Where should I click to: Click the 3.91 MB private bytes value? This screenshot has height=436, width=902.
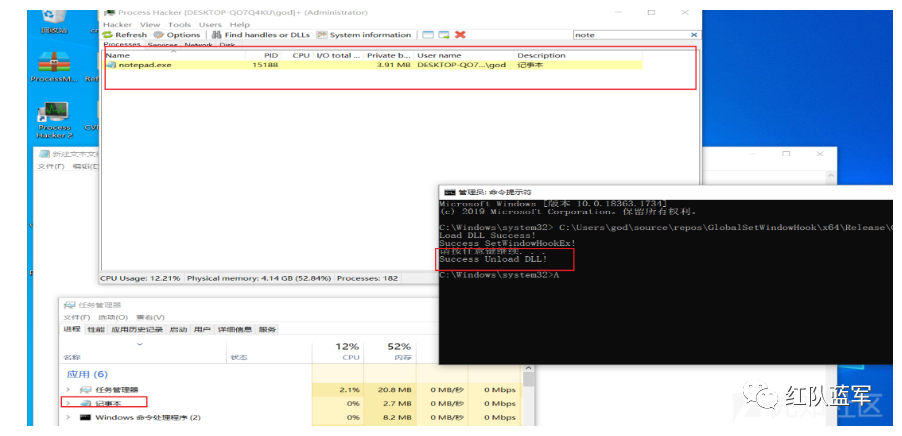coord(393,65)
